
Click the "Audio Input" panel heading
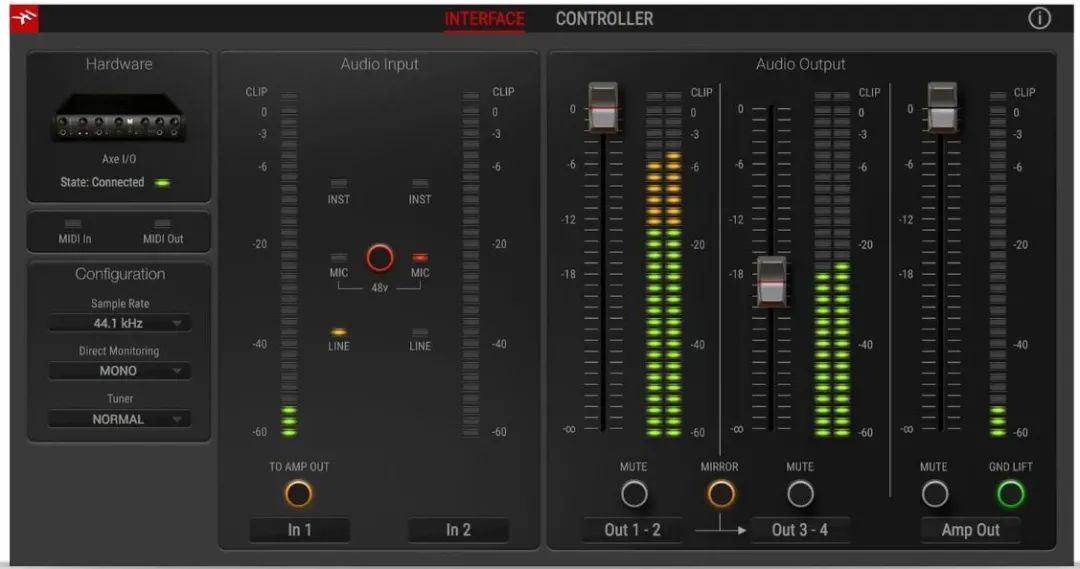pyautogui.click(x=380, y=64)
